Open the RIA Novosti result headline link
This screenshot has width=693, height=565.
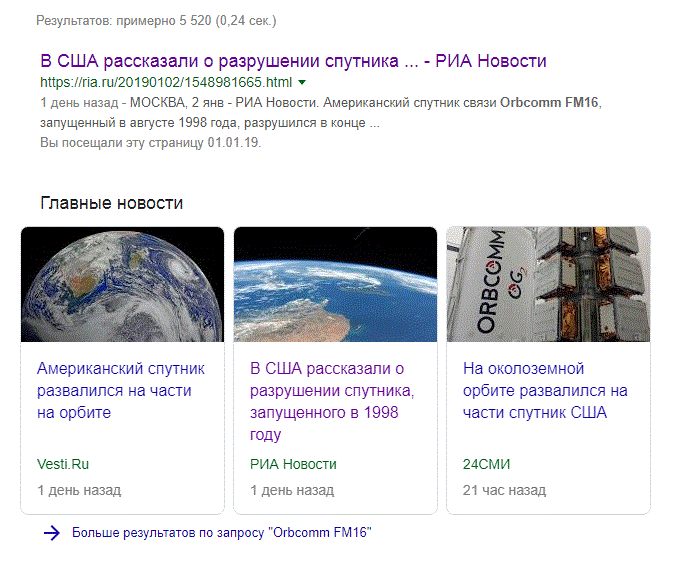(x=293, y=61)
